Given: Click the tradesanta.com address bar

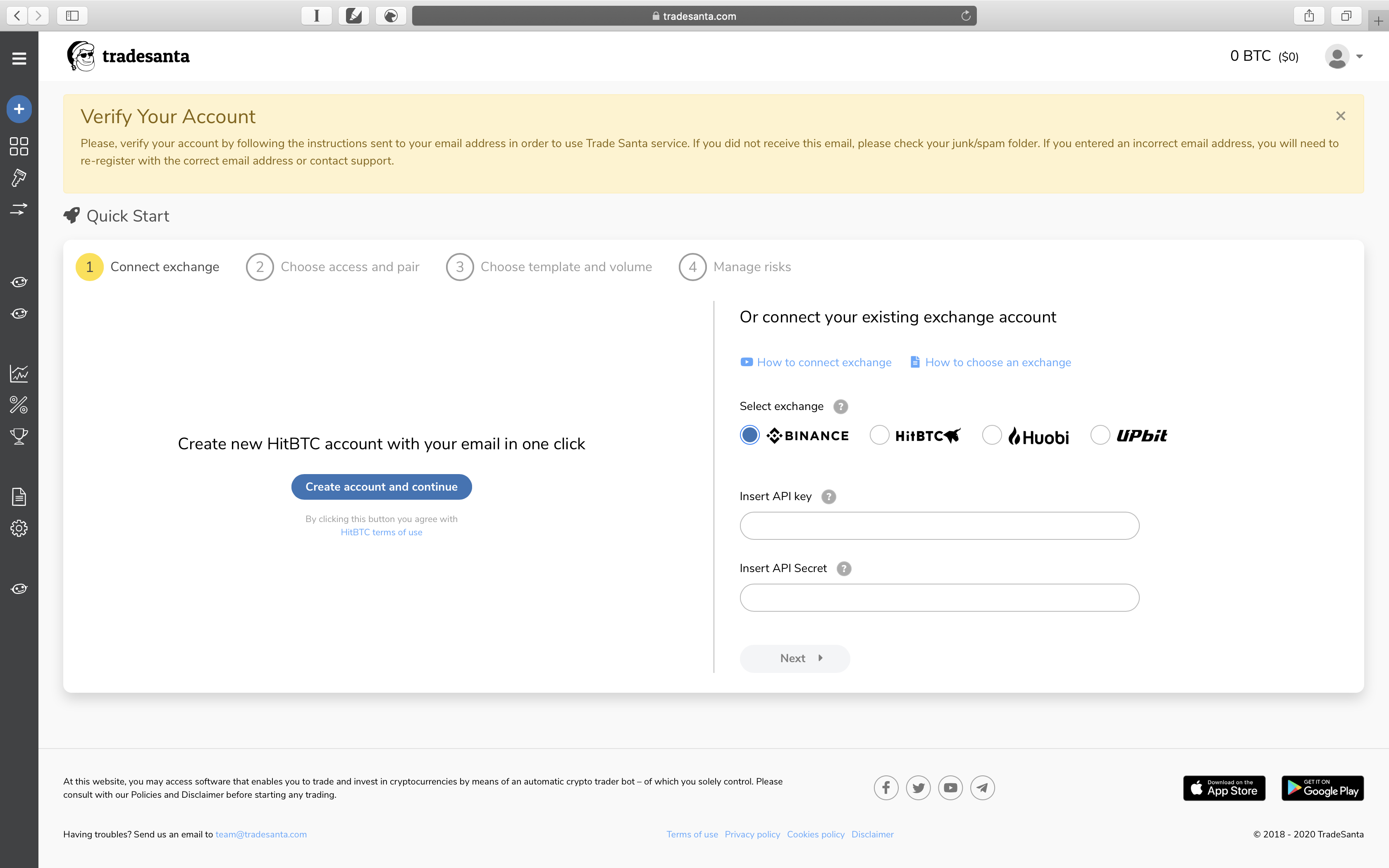Looking at the screenshot, I should pyautogui.click(x=694, y=16).
